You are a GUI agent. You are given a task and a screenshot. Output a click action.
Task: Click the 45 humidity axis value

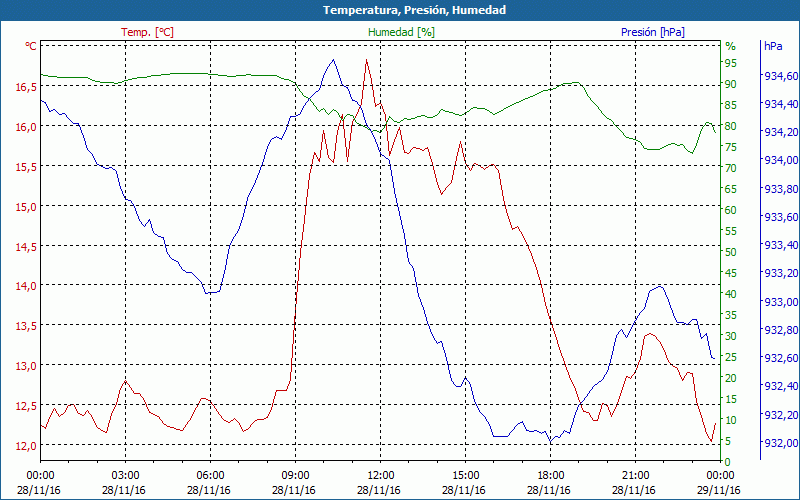click(731, 273)
